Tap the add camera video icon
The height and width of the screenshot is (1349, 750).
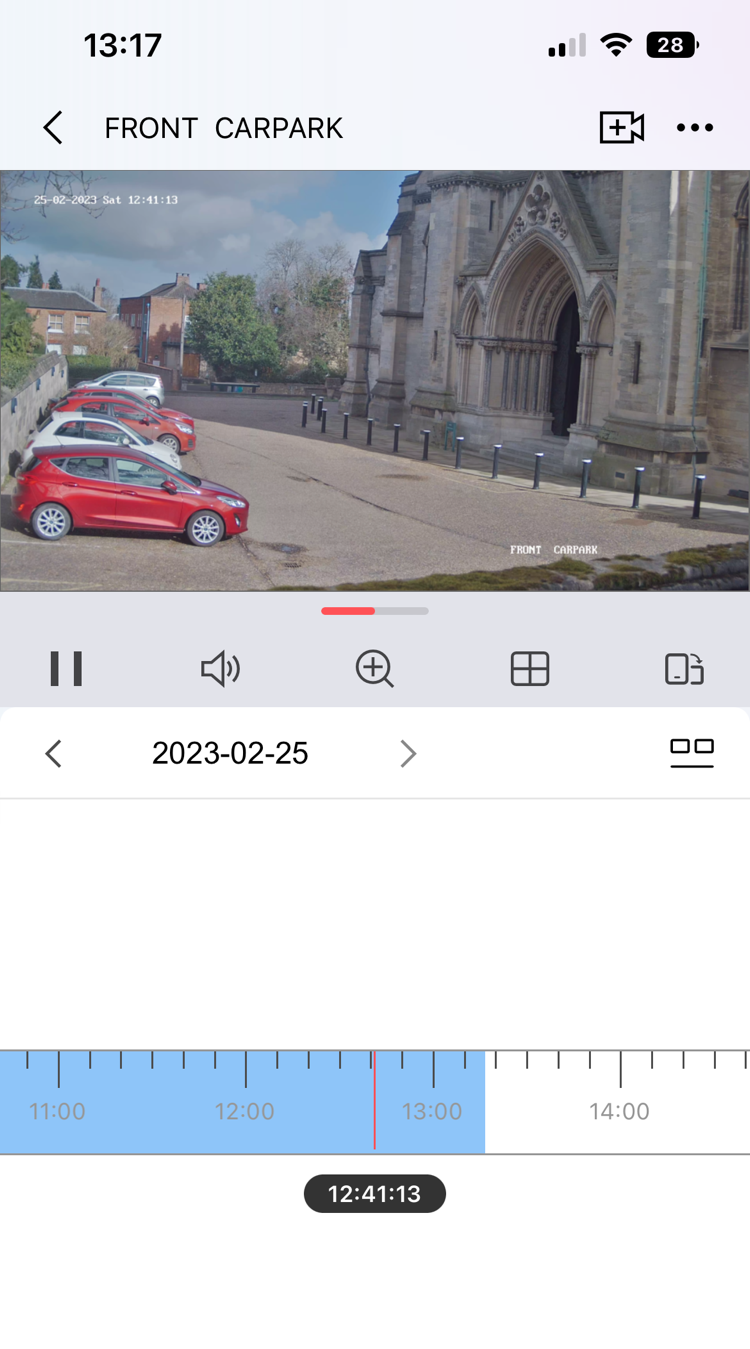click(621, 127)
